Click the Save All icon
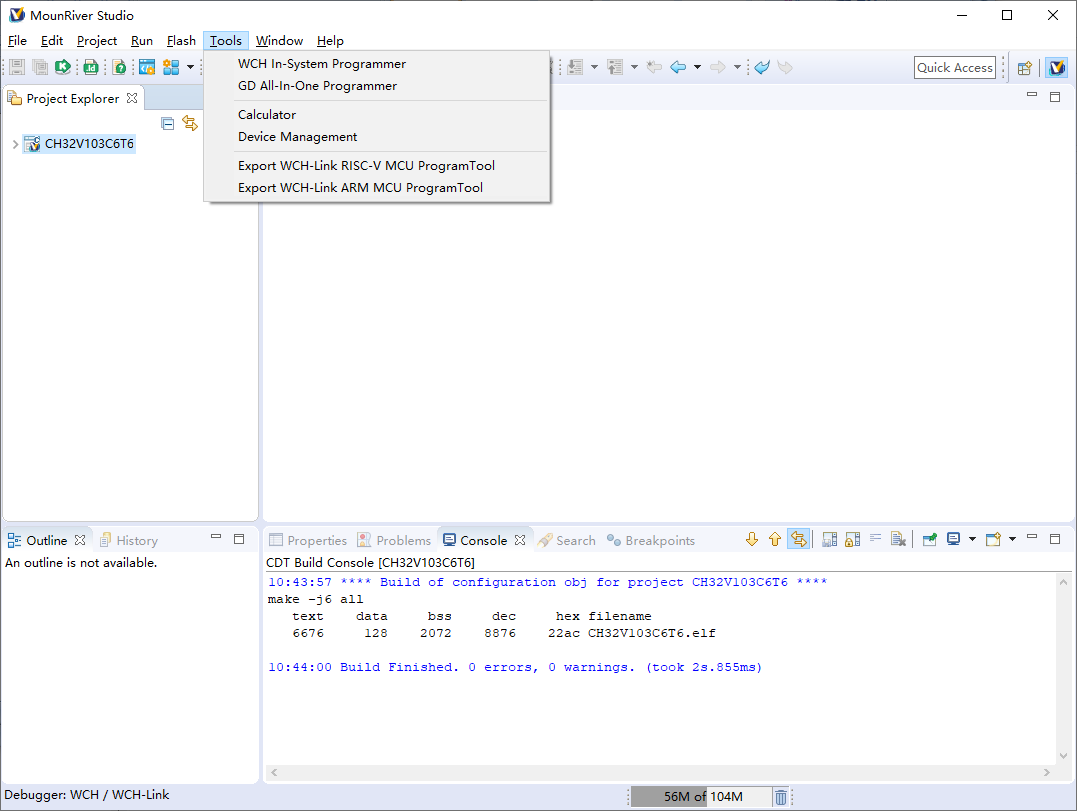 click(41, 67)
